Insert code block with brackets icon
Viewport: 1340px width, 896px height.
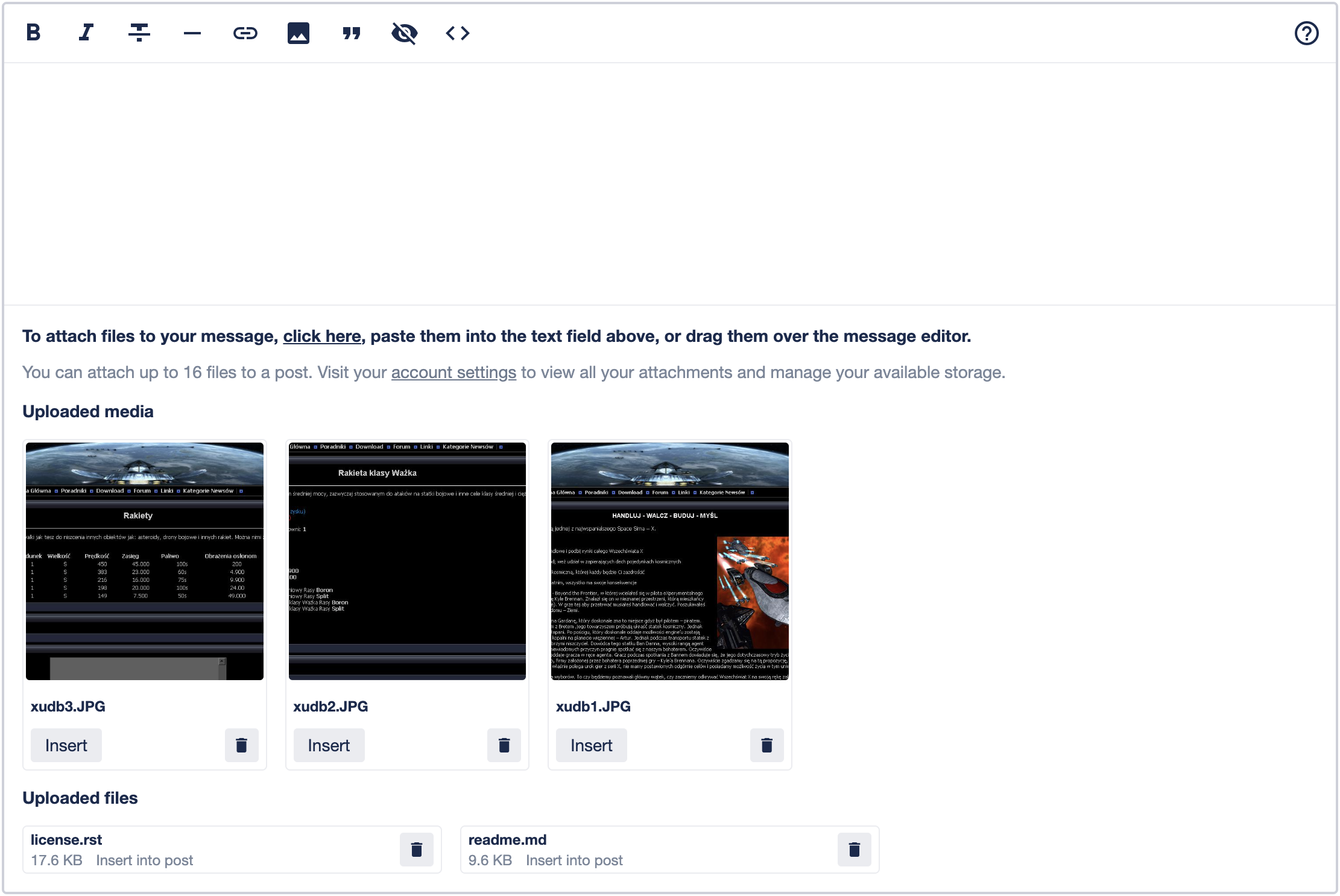(458, 33)
